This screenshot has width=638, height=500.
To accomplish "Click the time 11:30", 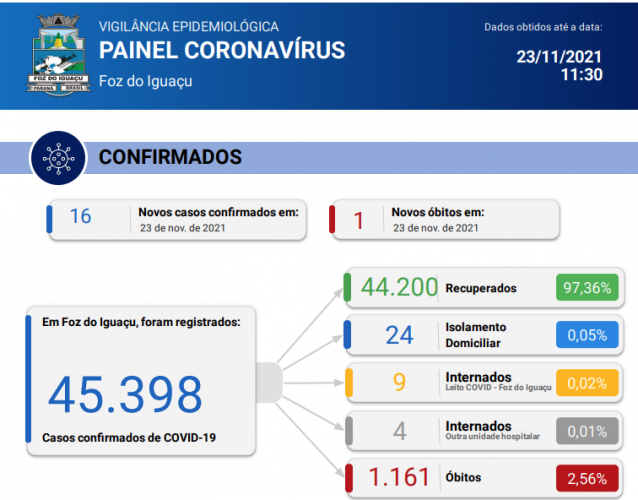I will (582, 75).
